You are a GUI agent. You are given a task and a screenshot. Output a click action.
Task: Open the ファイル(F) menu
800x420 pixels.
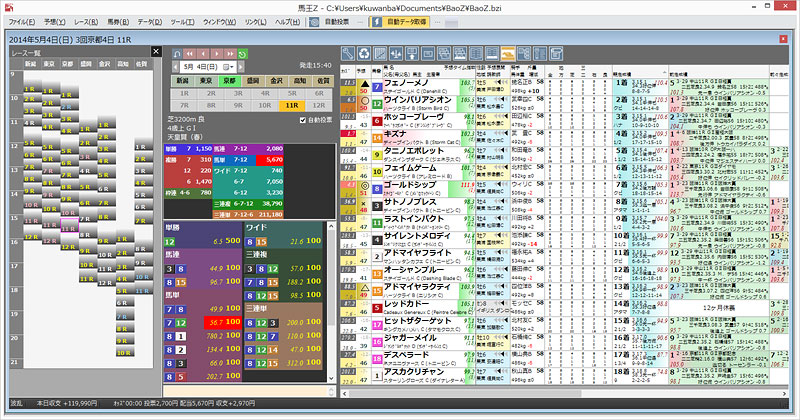pos(21,22)
